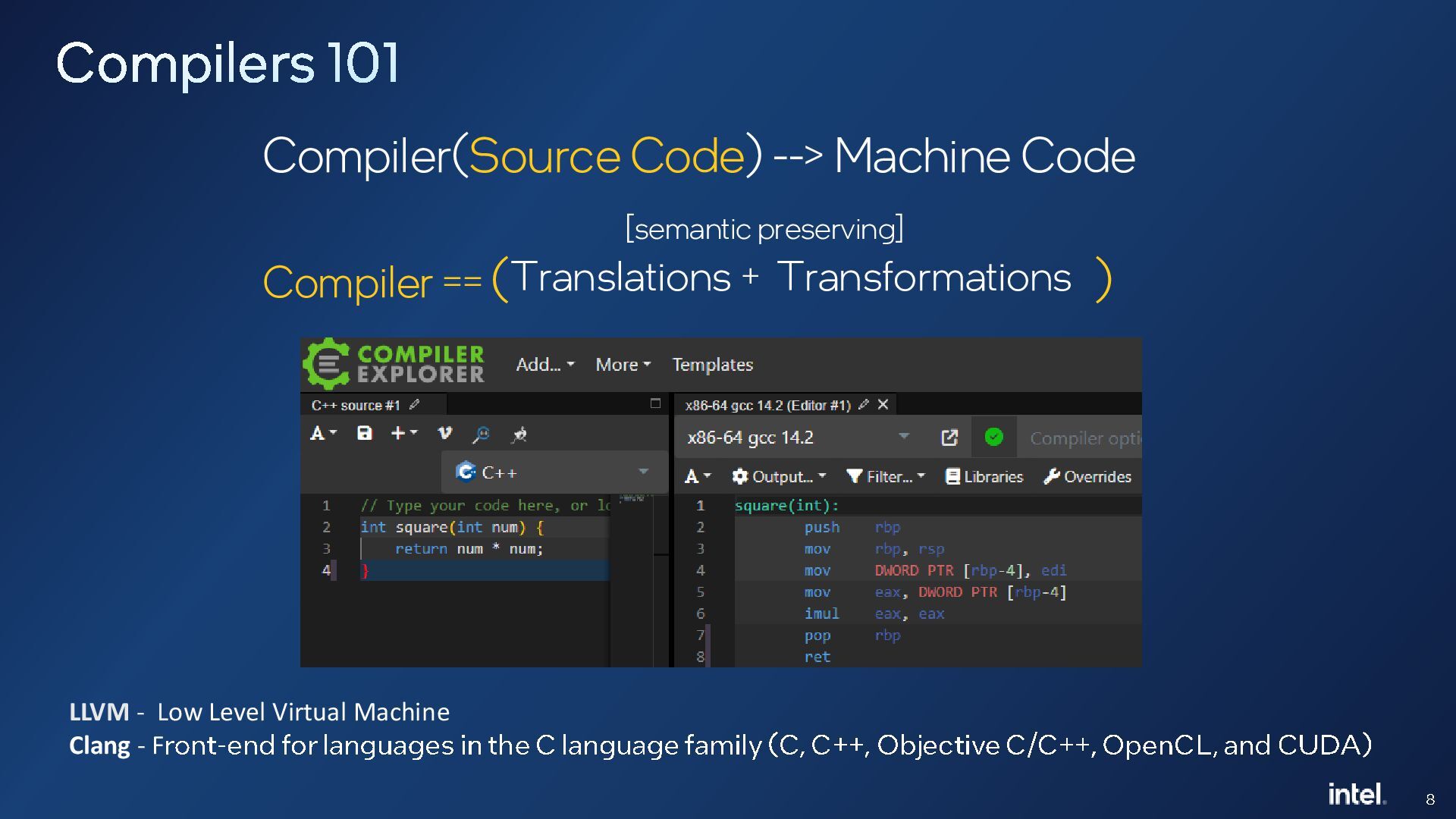Screen dimensions: 1456x819
Task: Open the Add... dropdown menu
Action: click(x=545, y=365)
